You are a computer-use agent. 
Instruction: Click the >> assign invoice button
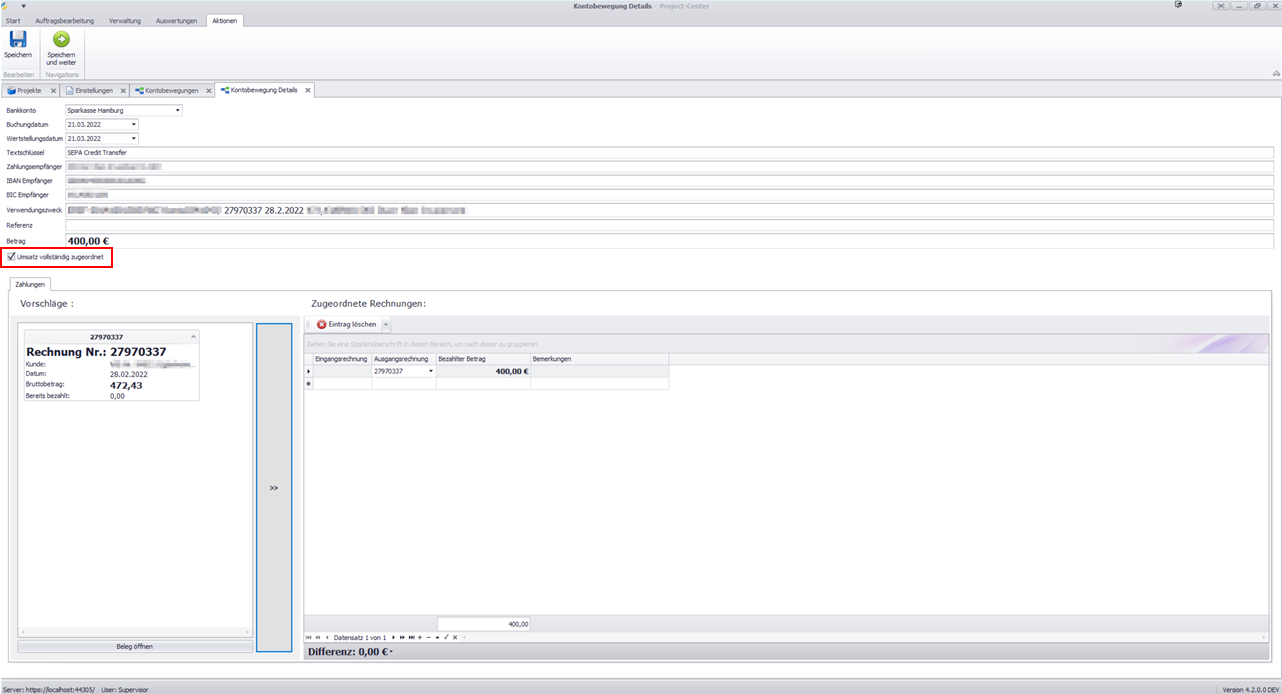274,488
